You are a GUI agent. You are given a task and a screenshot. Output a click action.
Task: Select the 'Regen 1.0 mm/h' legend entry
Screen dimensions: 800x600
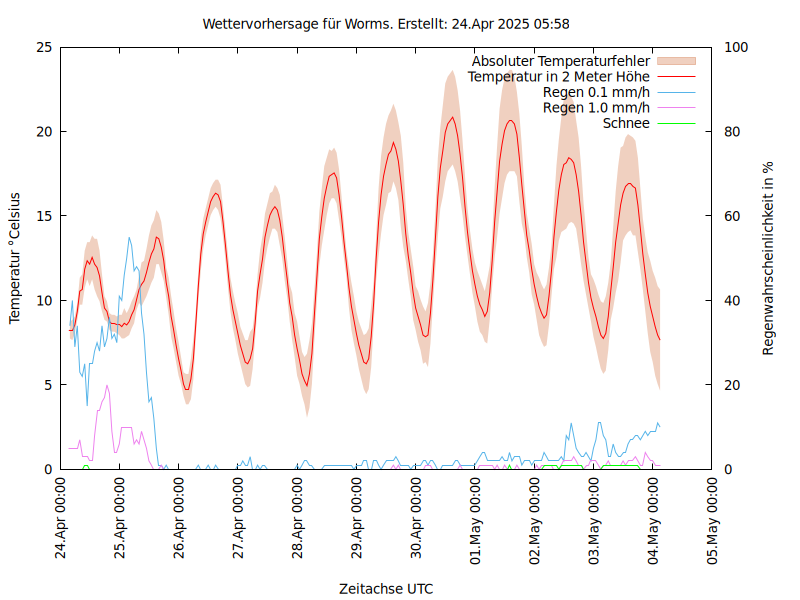point(596,108)
